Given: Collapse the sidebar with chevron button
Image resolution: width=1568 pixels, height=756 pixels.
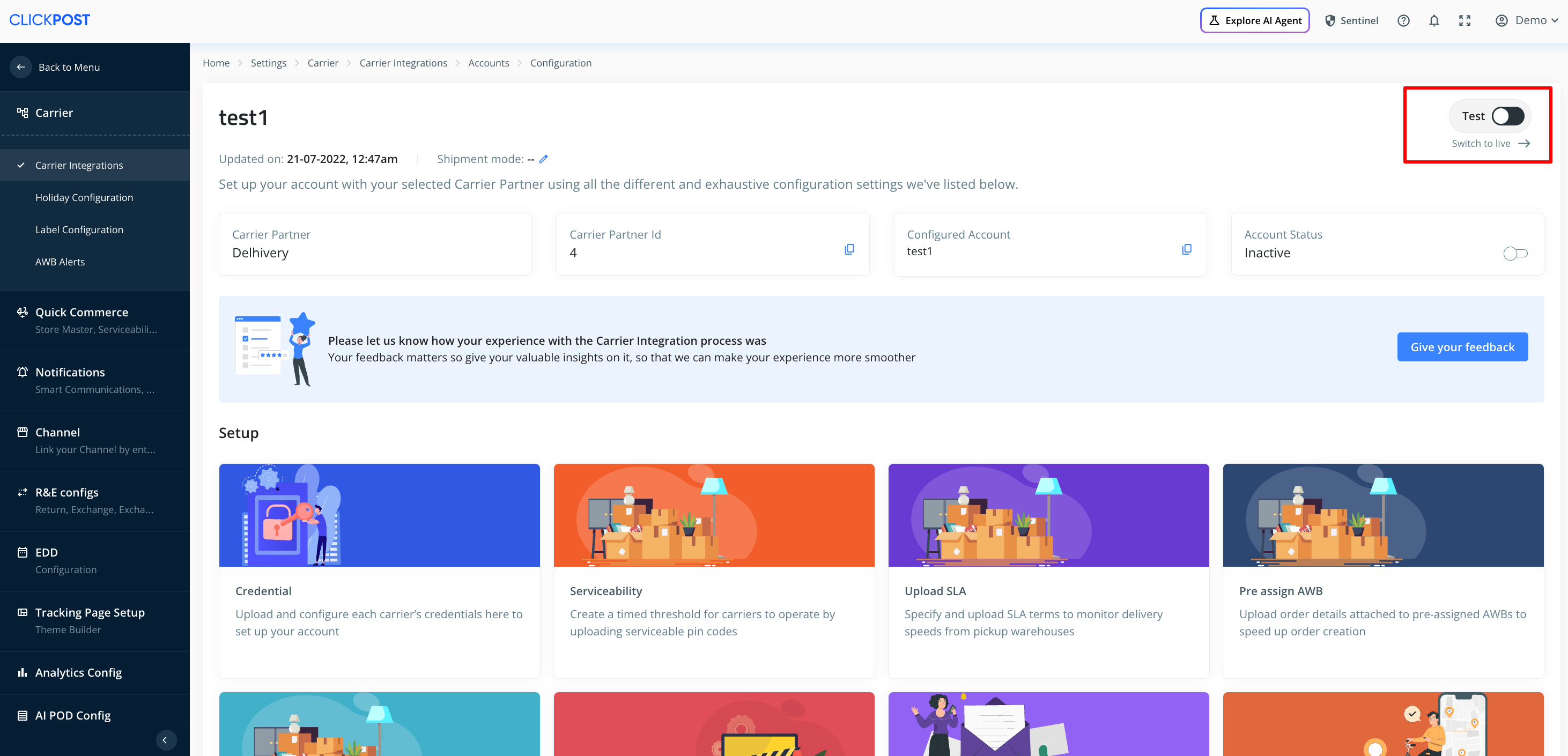Looking at the screenshot, I should point(165,739).
